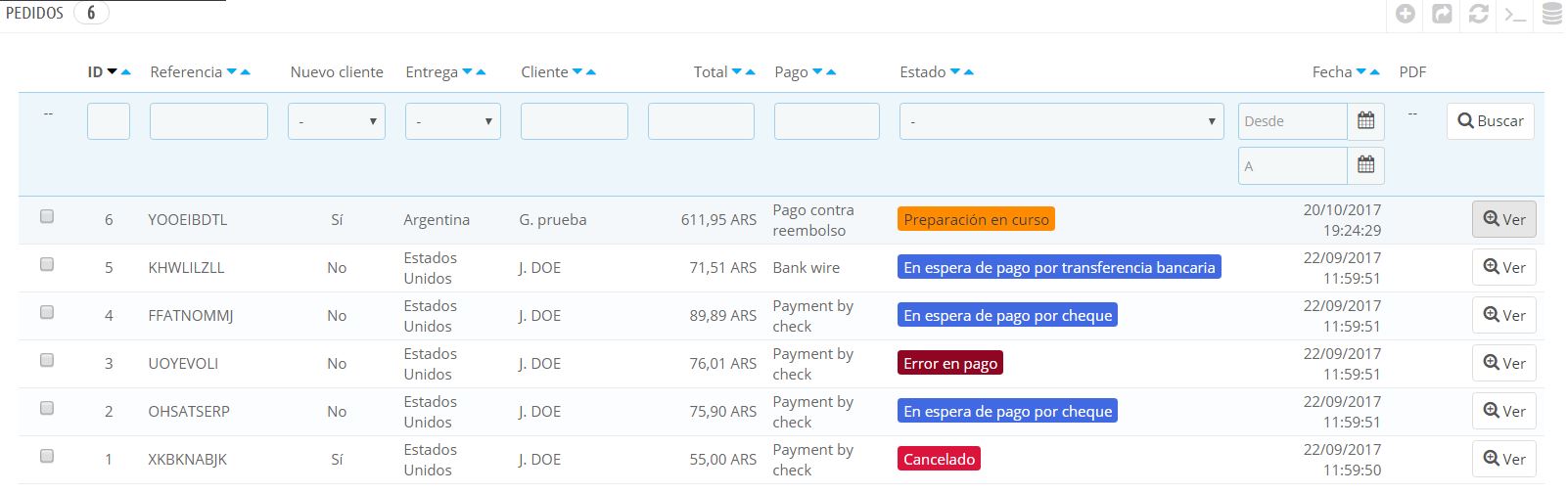Screen dimensions: 1568x493
Task: Sort Cliente column descending
Action: (577, 71)
